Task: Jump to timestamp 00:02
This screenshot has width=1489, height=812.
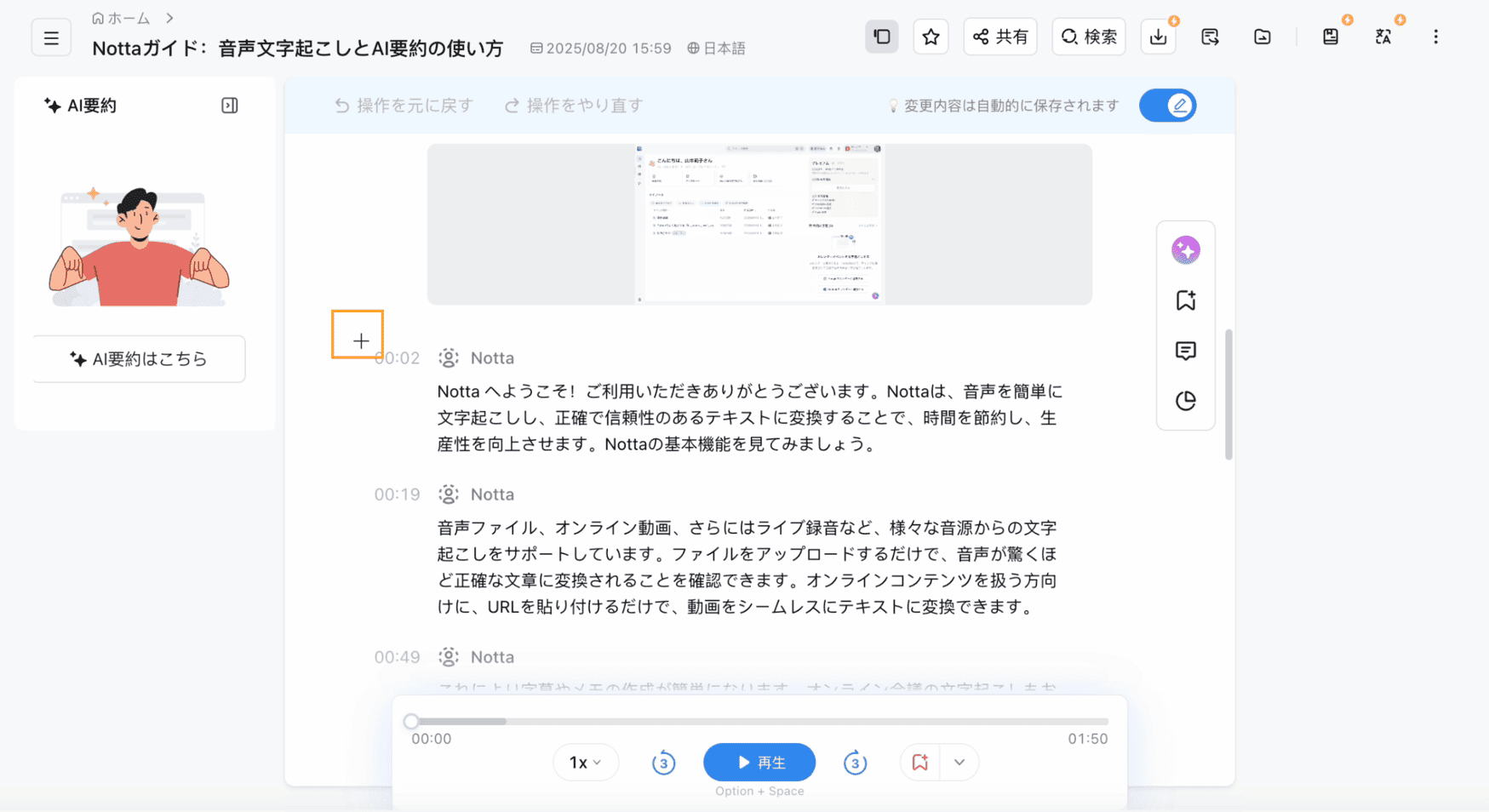Action: pos(397,358)
